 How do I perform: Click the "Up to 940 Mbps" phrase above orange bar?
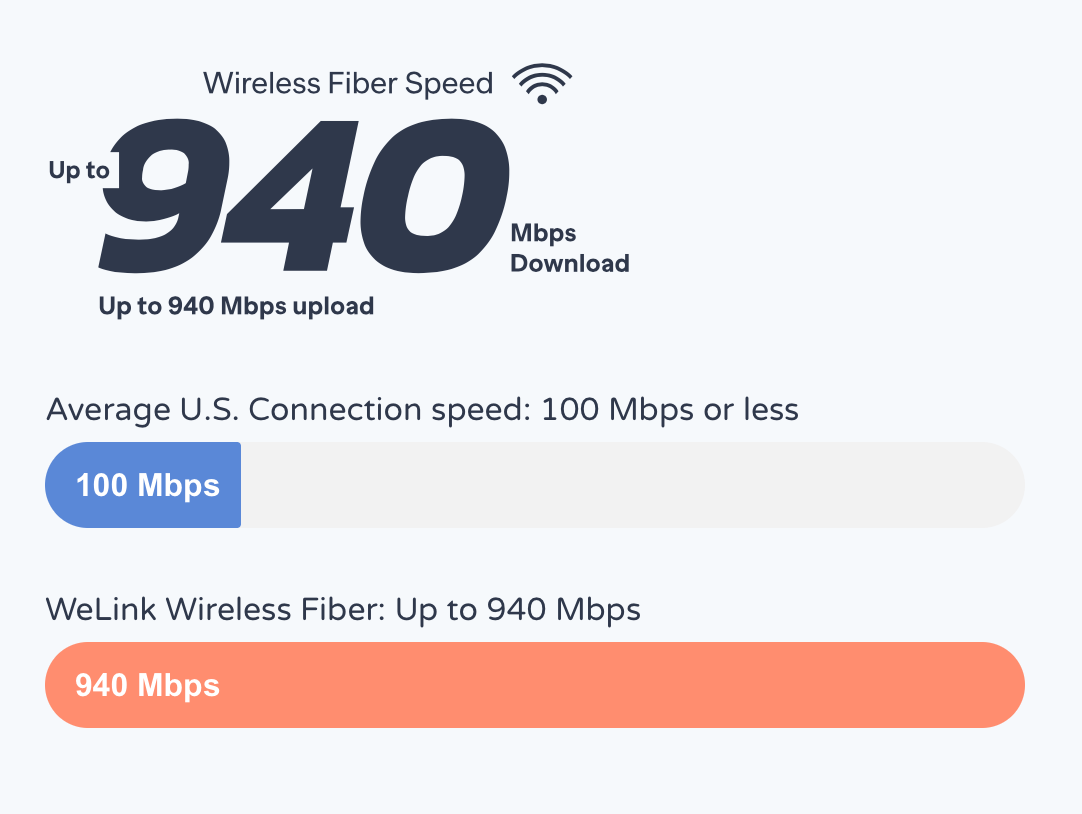[x=518, y=609]
